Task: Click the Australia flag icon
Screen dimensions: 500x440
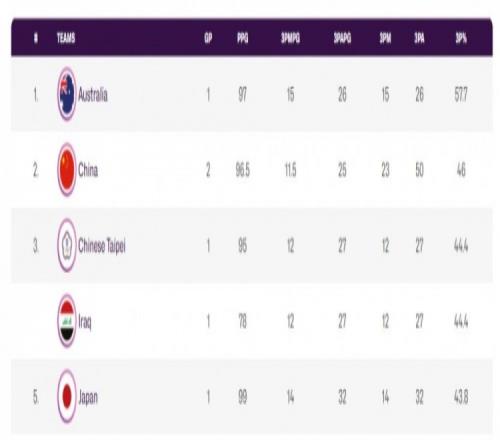Action: [67, 94]
